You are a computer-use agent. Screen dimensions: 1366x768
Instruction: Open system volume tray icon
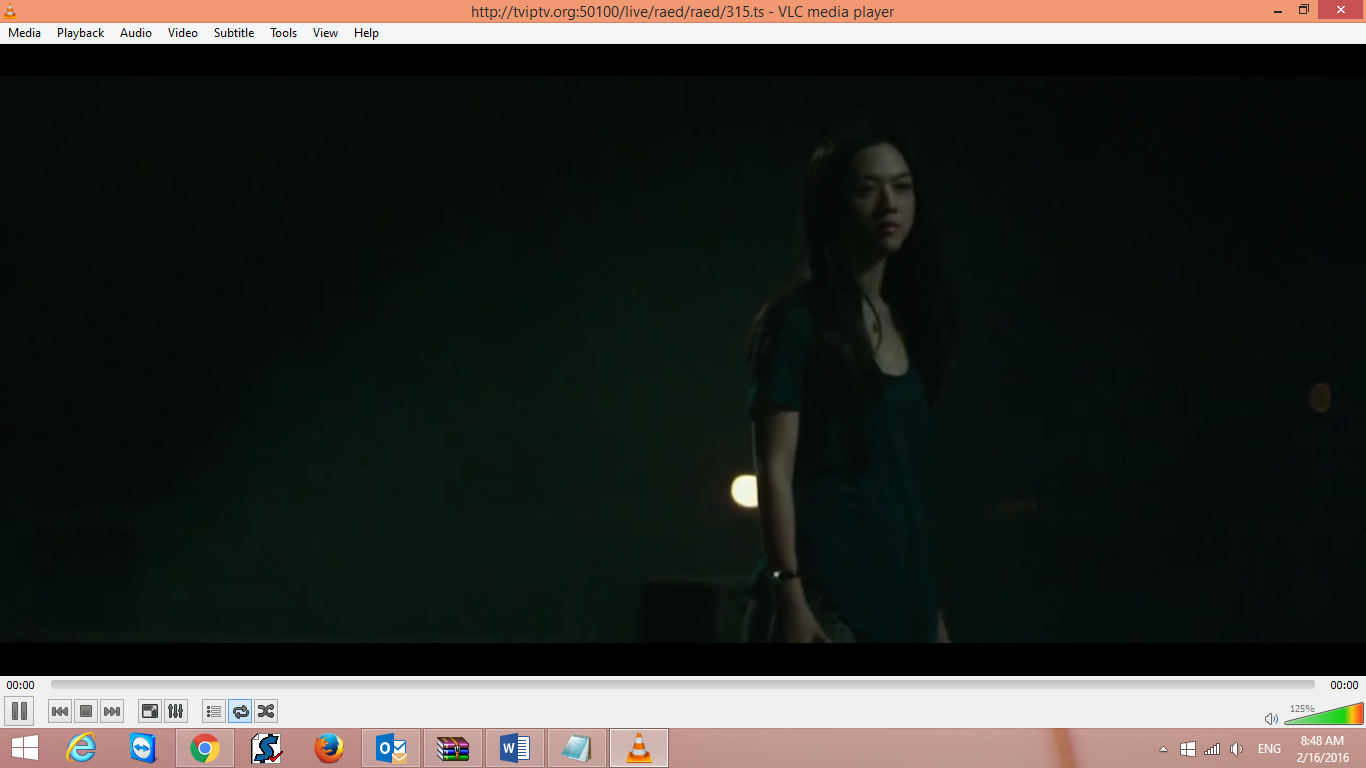1237,749
